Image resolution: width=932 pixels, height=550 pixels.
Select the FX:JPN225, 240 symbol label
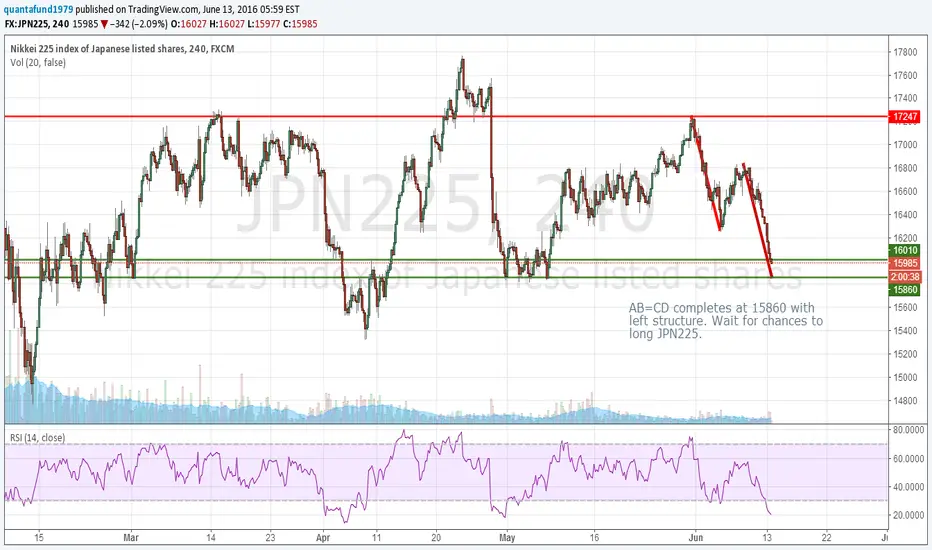(36, 24)
